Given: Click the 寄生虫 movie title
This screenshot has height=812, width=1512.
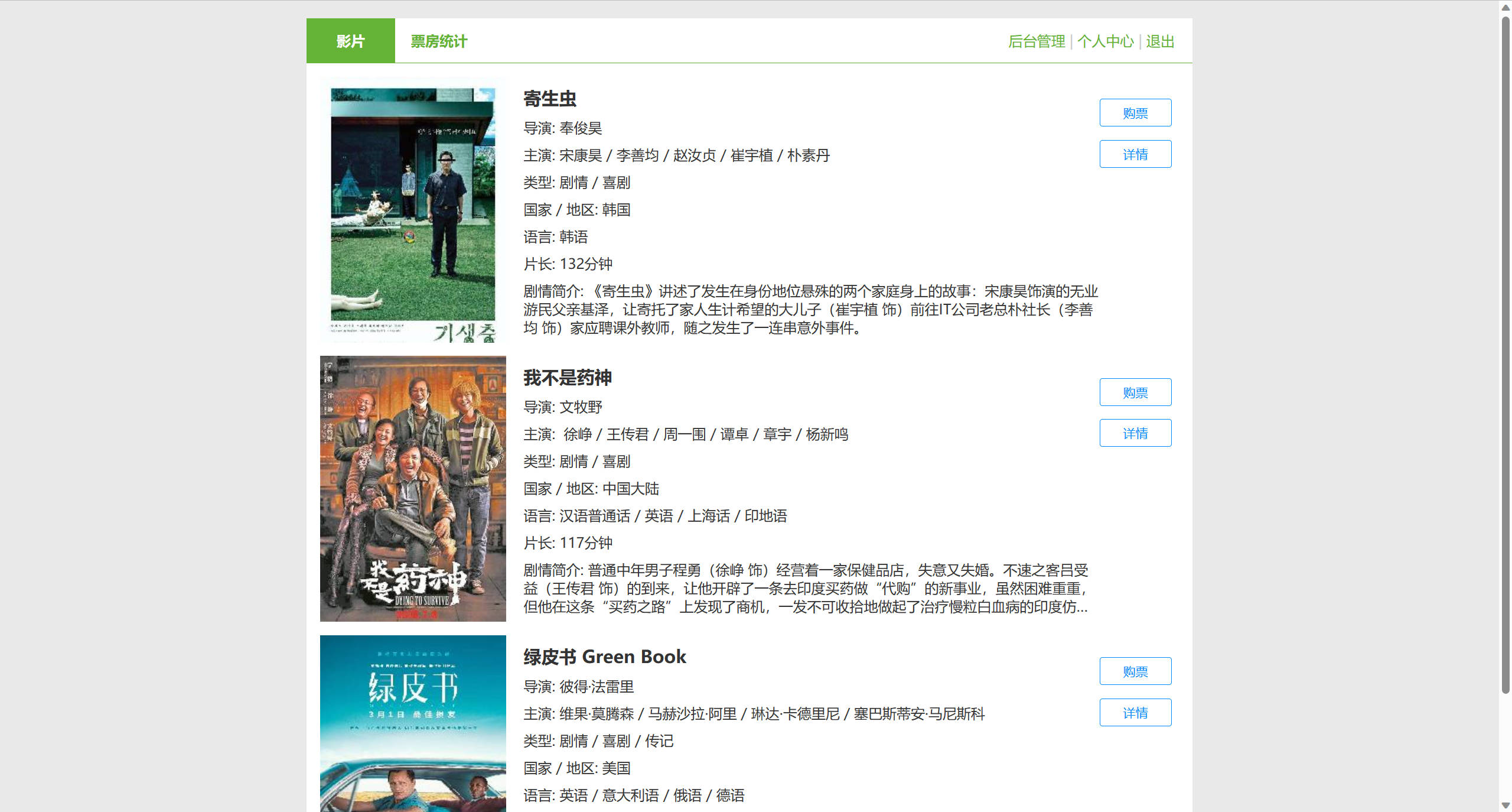Looking at the screenshot, I should coord(549,99).
